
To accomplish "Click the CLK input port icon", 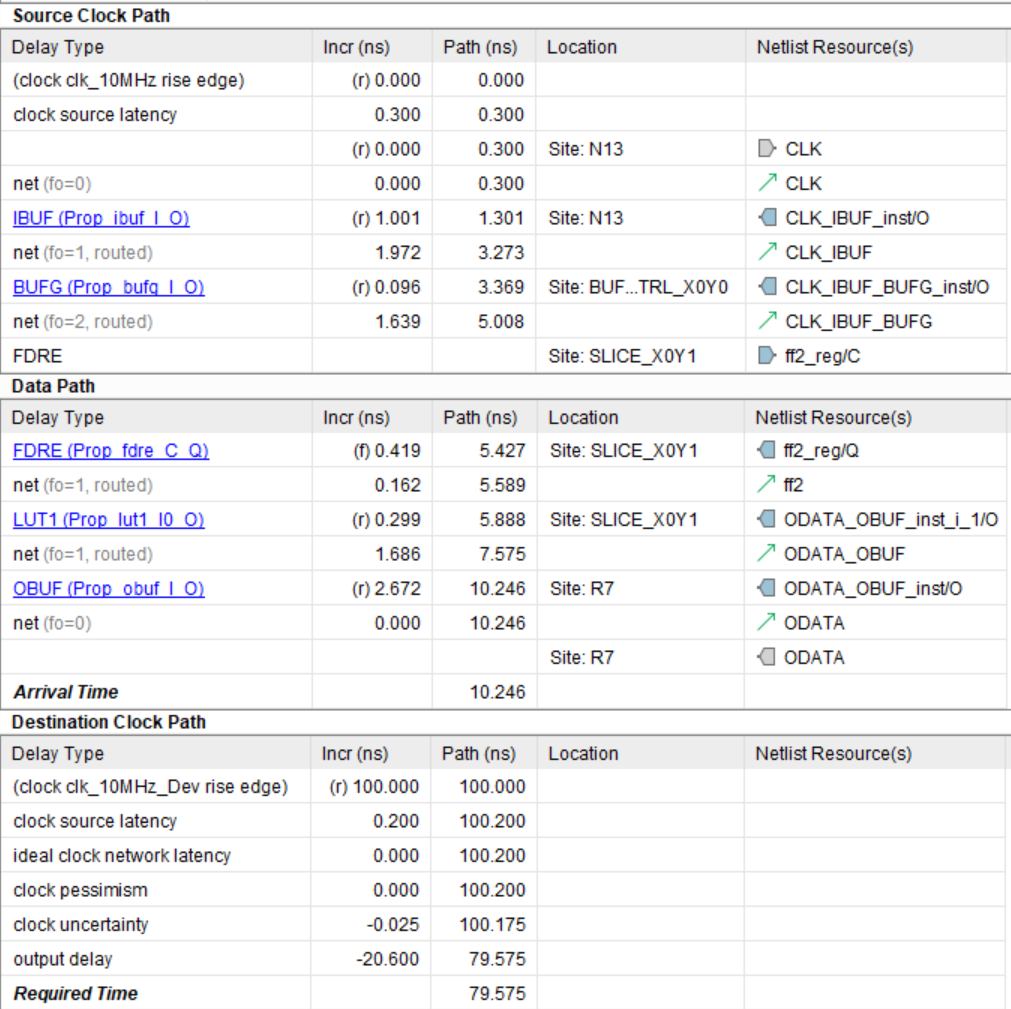I will point(767,149).
